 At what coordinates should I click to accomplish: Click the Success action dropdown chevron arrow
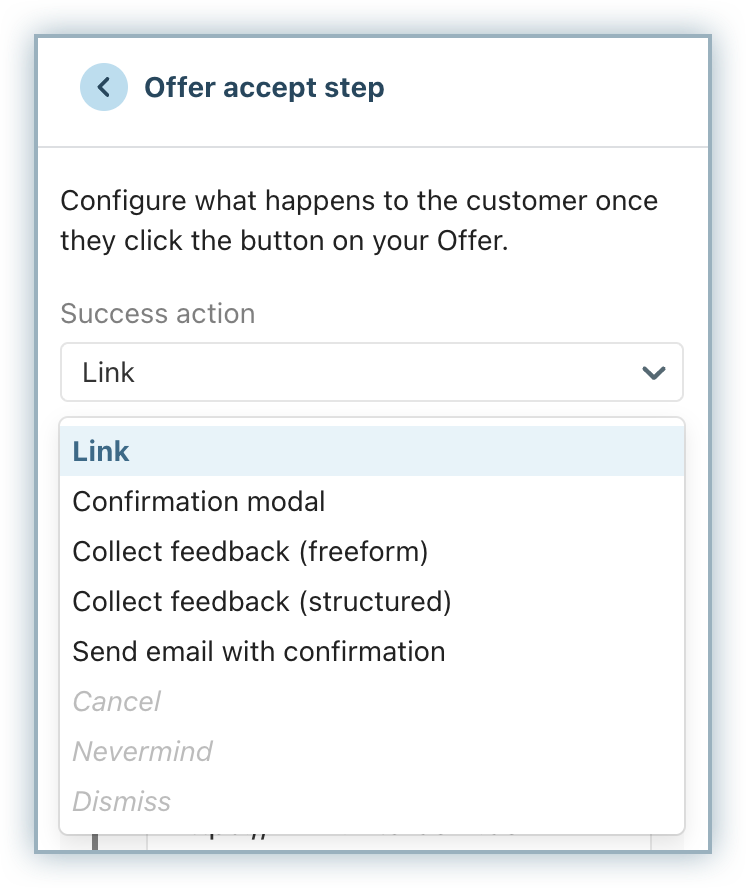tap(654, 373)
